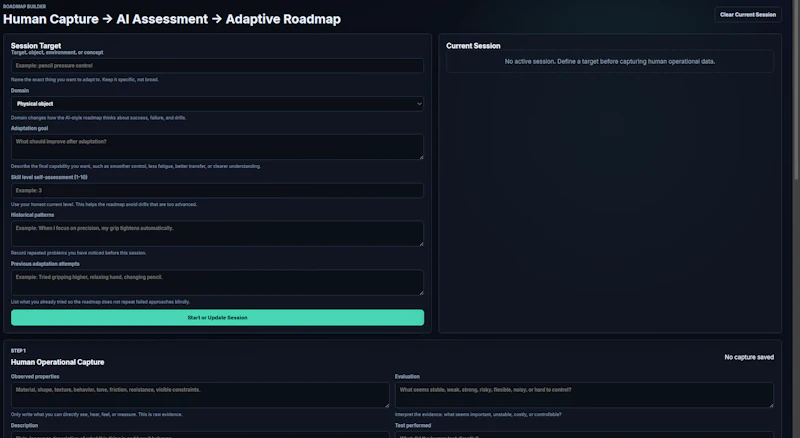Image resolution: width=800 pixels, height=438 pixels.
Task: Click the hint 'Use your honest current level'
Action: pyautogui.click(x=104, y=204)
